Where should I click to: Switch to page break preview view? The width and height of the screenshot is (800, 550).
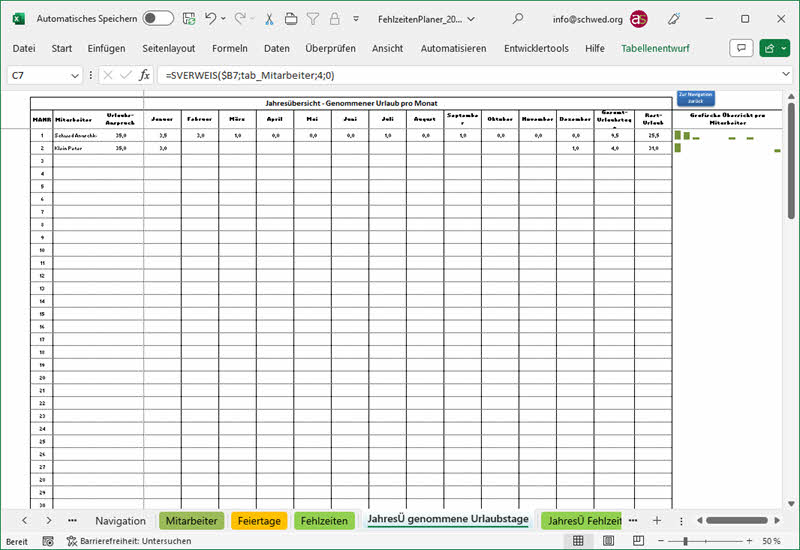[636, 541]
